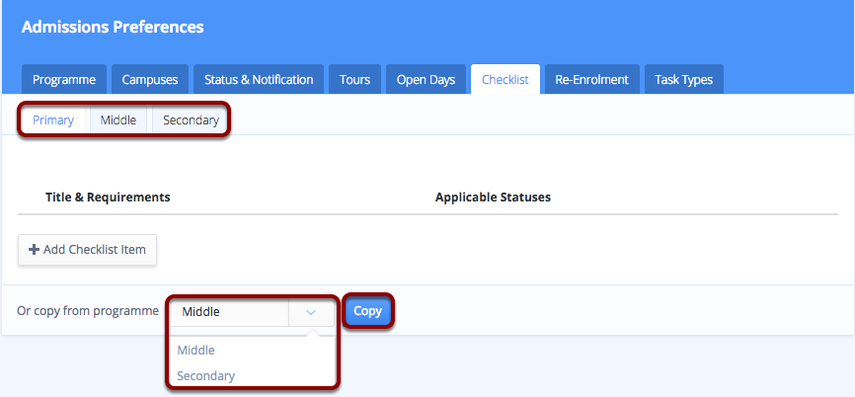This screenshot has width=855, height=397.
Task: Click the Title & Requirements column header
Action: pyautogui.click(x=108, y=197)
